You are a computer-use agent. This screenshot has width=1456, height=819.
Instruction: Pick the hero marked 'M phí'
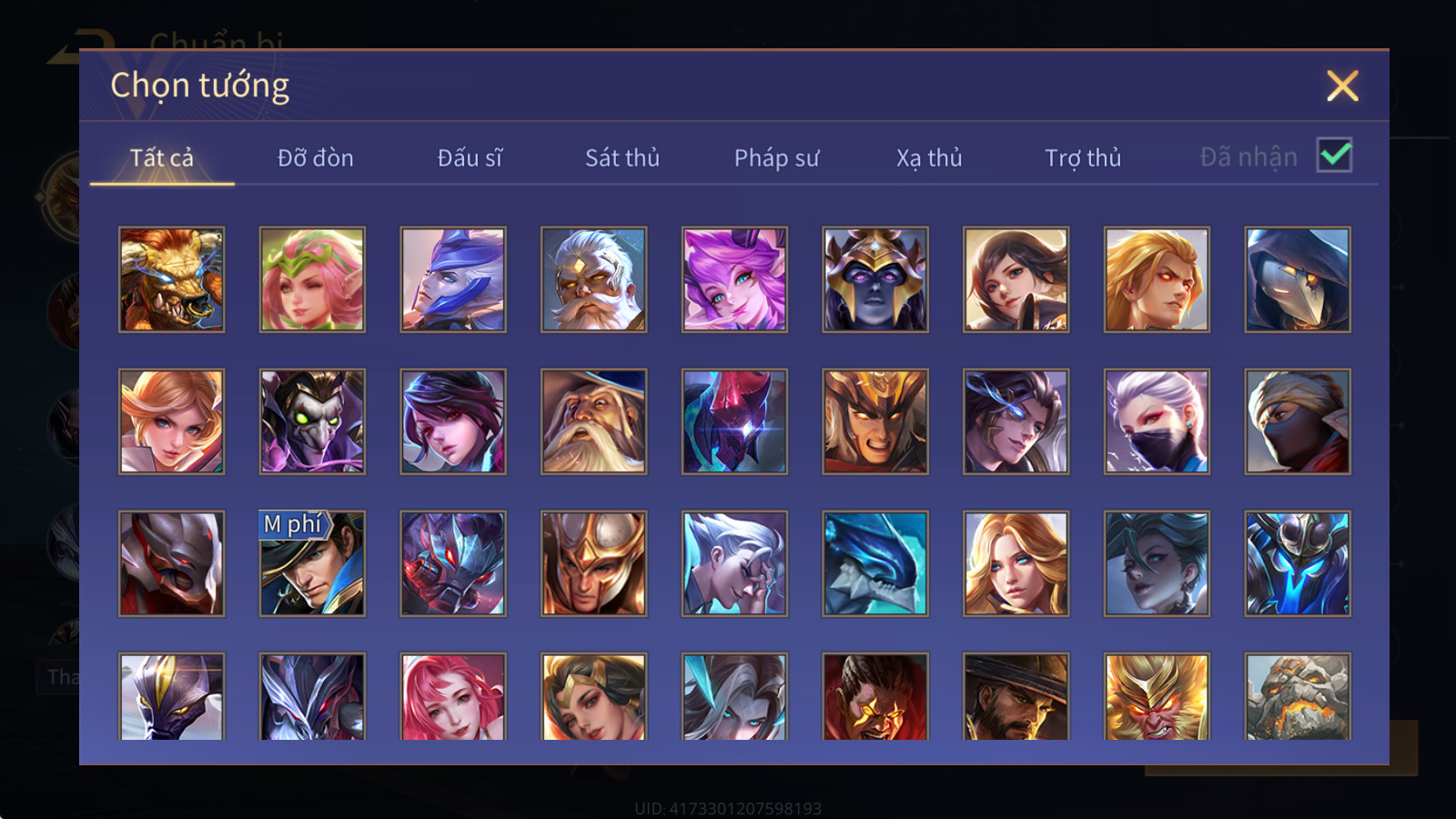pos(312,563)
